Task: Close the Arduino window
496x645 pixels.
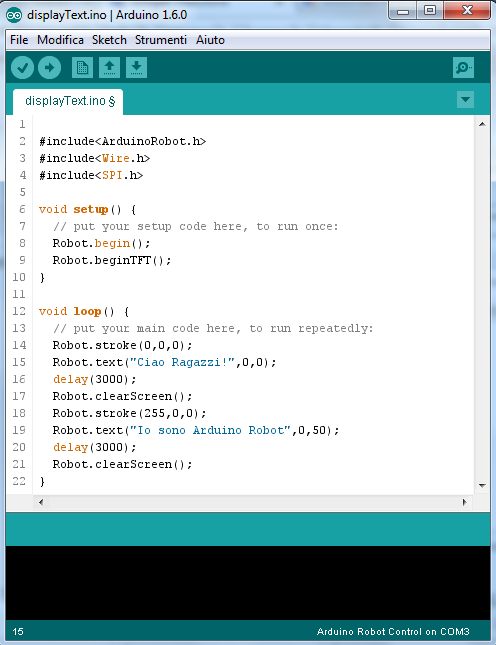Action: point(467,11)
